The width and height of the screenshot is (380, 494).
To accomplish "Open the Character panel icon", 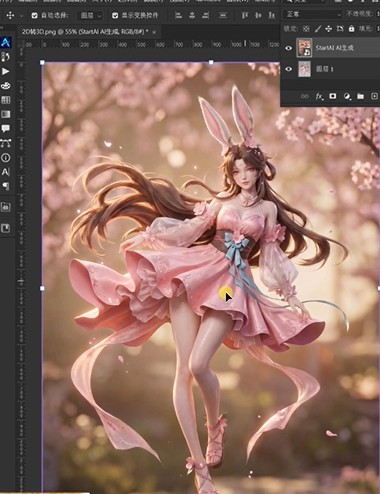I will tap(6, 172).
